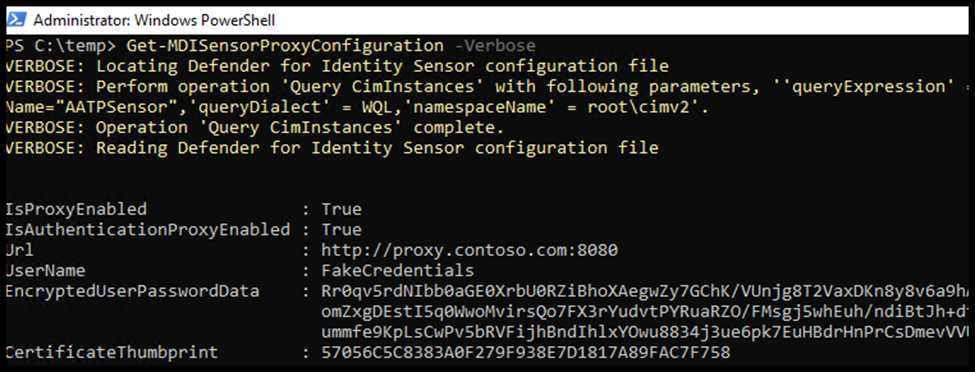This screenshot has width=975, height=372.
Task: Click the 'Reading Defender for Identity Sensor' verbose line
Action: [x=332, y=148]
